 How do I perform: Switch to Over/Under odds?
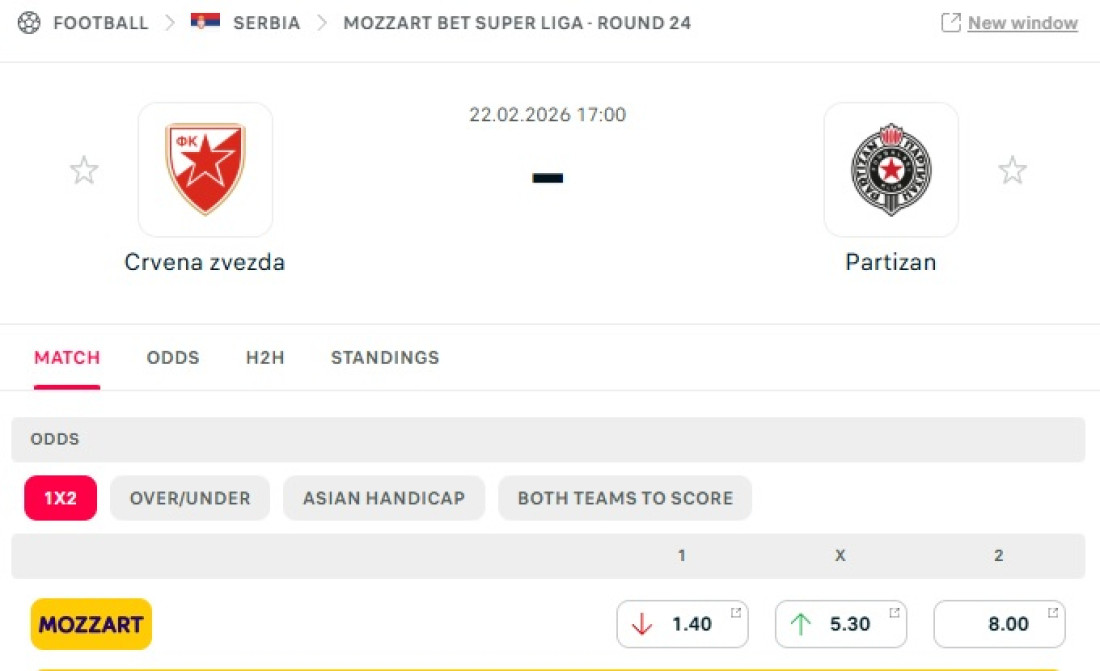[190, 498]
